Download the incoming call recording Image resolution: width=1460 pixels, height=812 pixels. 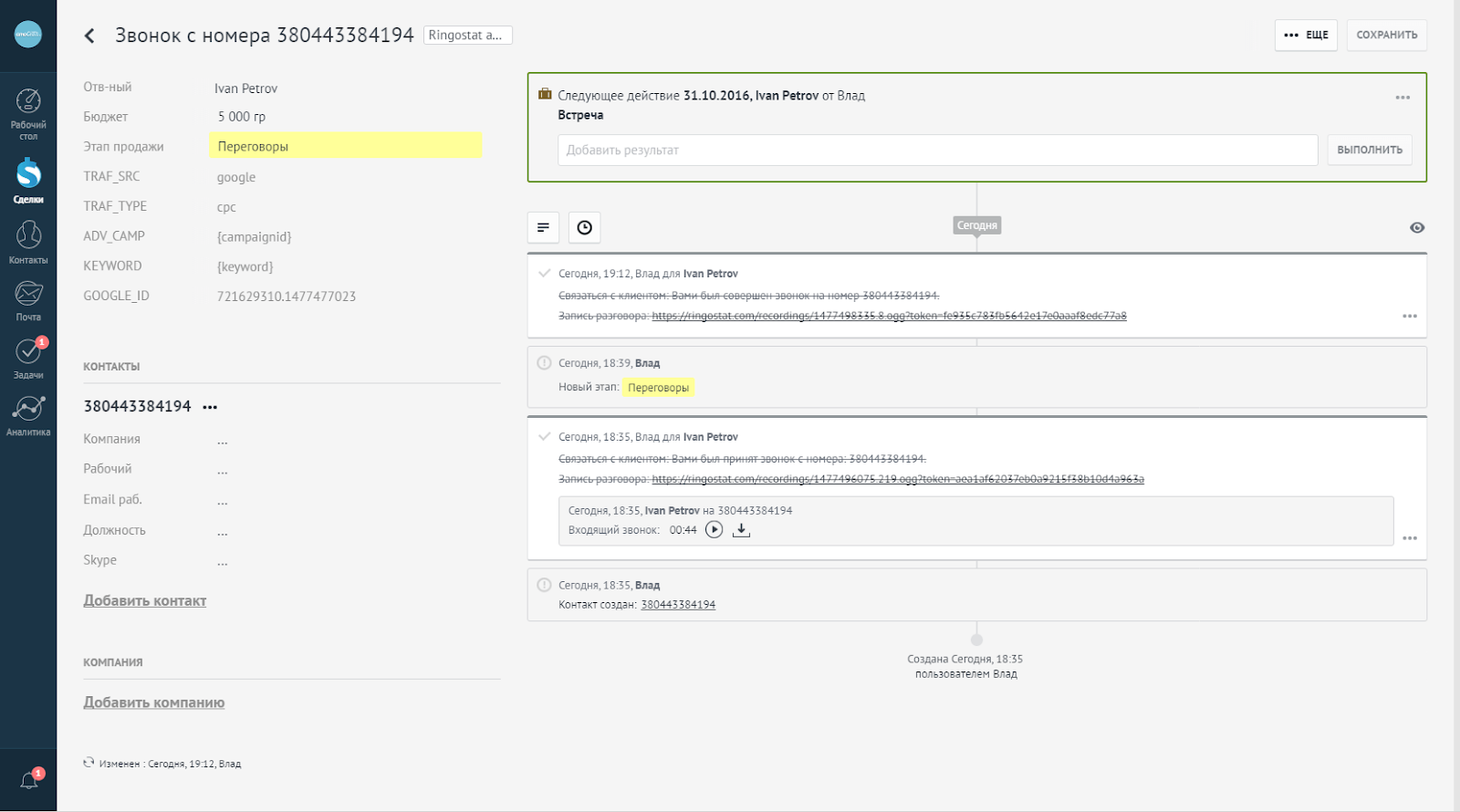pos(741,530)
